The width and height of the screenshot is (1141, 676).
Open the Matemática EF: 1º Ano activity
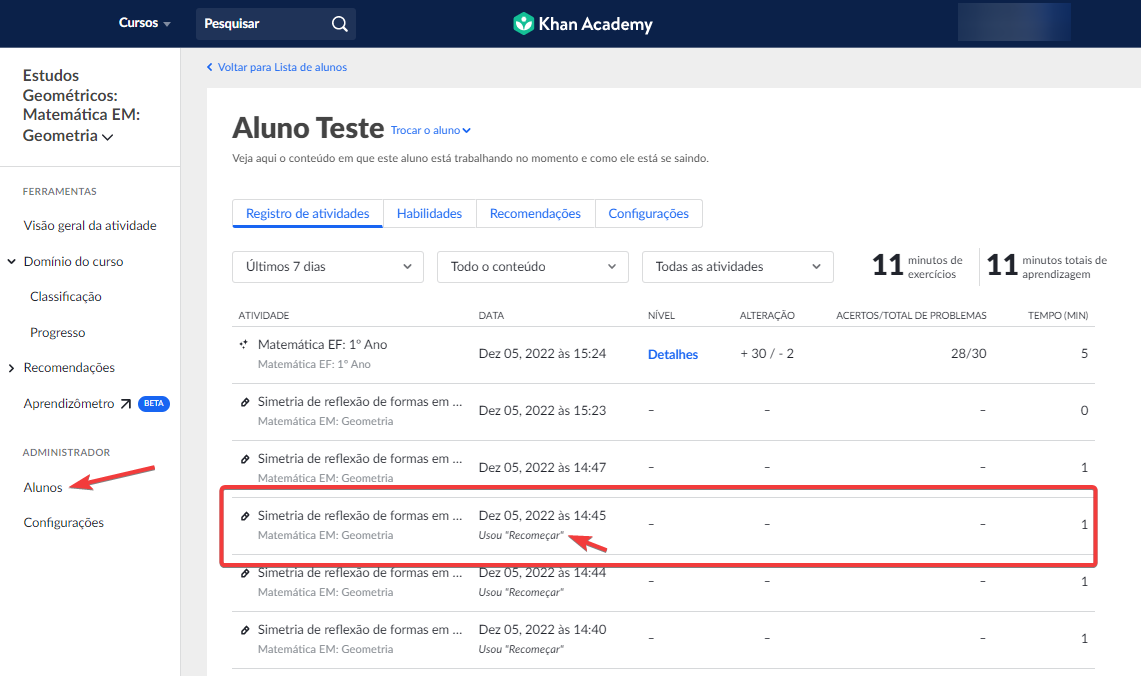click(x=322, y=345)
